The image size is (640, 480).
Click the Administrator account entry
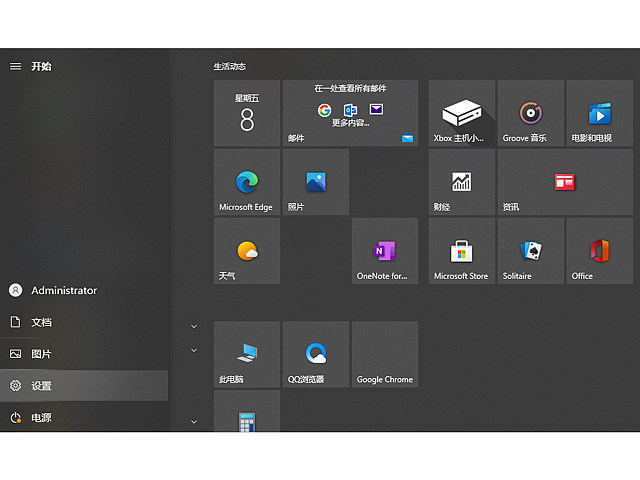click(84, 290)
